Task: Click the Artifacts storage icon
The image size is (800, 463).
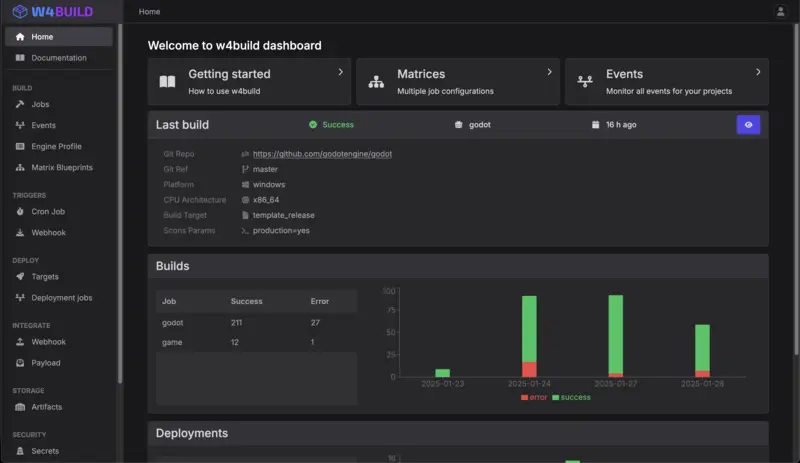Action: (20, 407)
